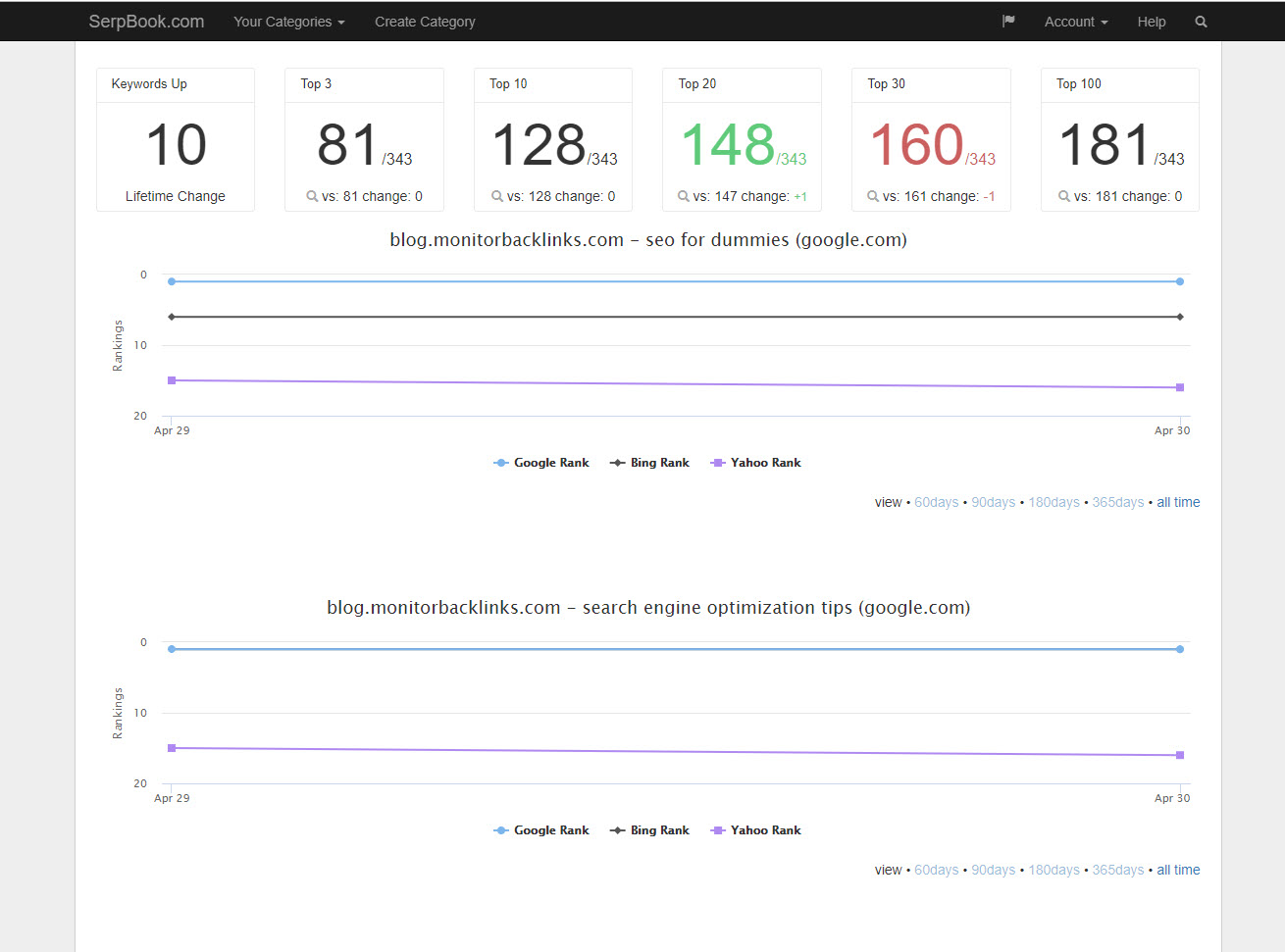Select 365days view for first chart

pos(1117,502)
